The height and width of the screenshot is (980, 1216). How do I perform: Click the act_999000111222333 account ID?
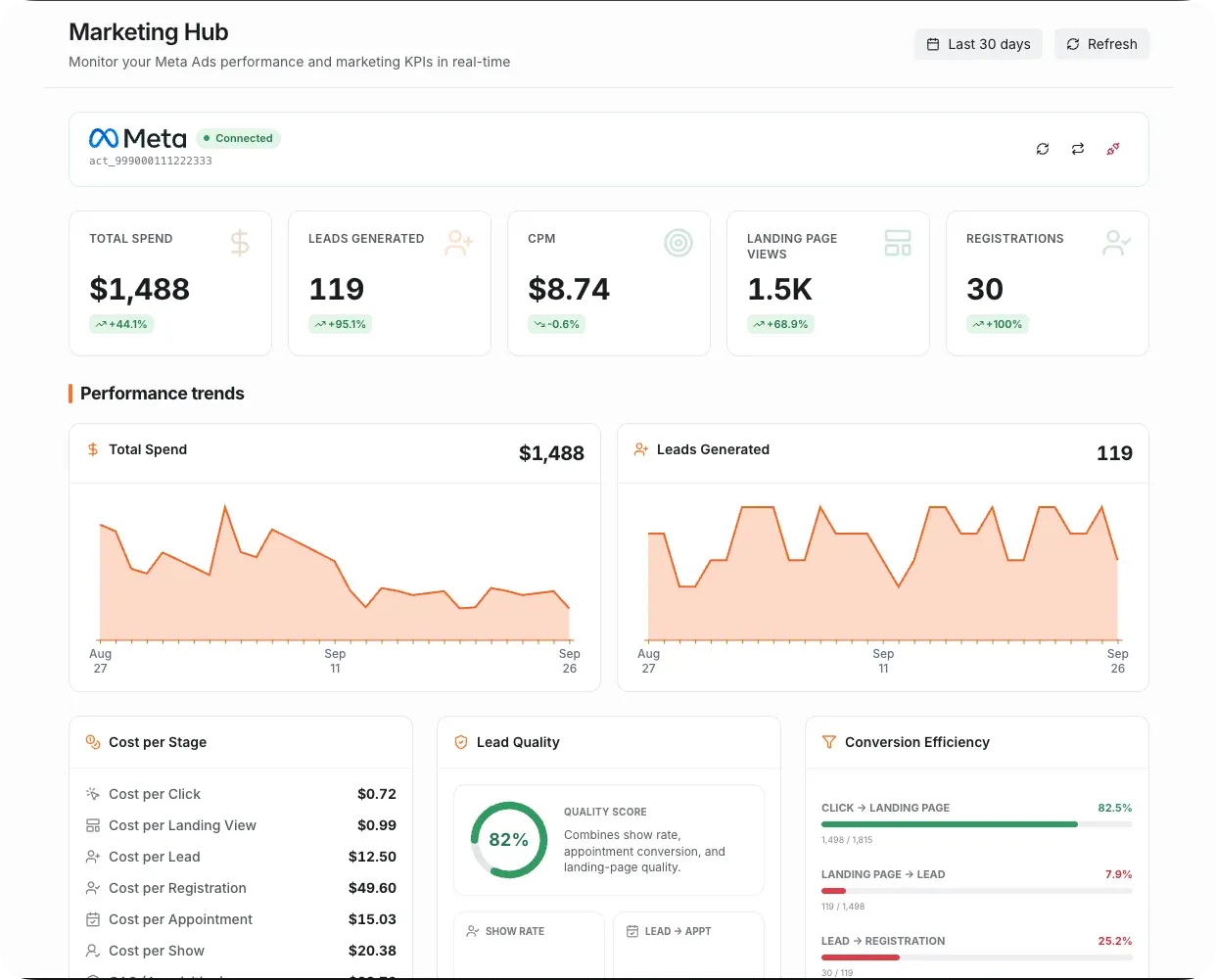pos(151,161)
